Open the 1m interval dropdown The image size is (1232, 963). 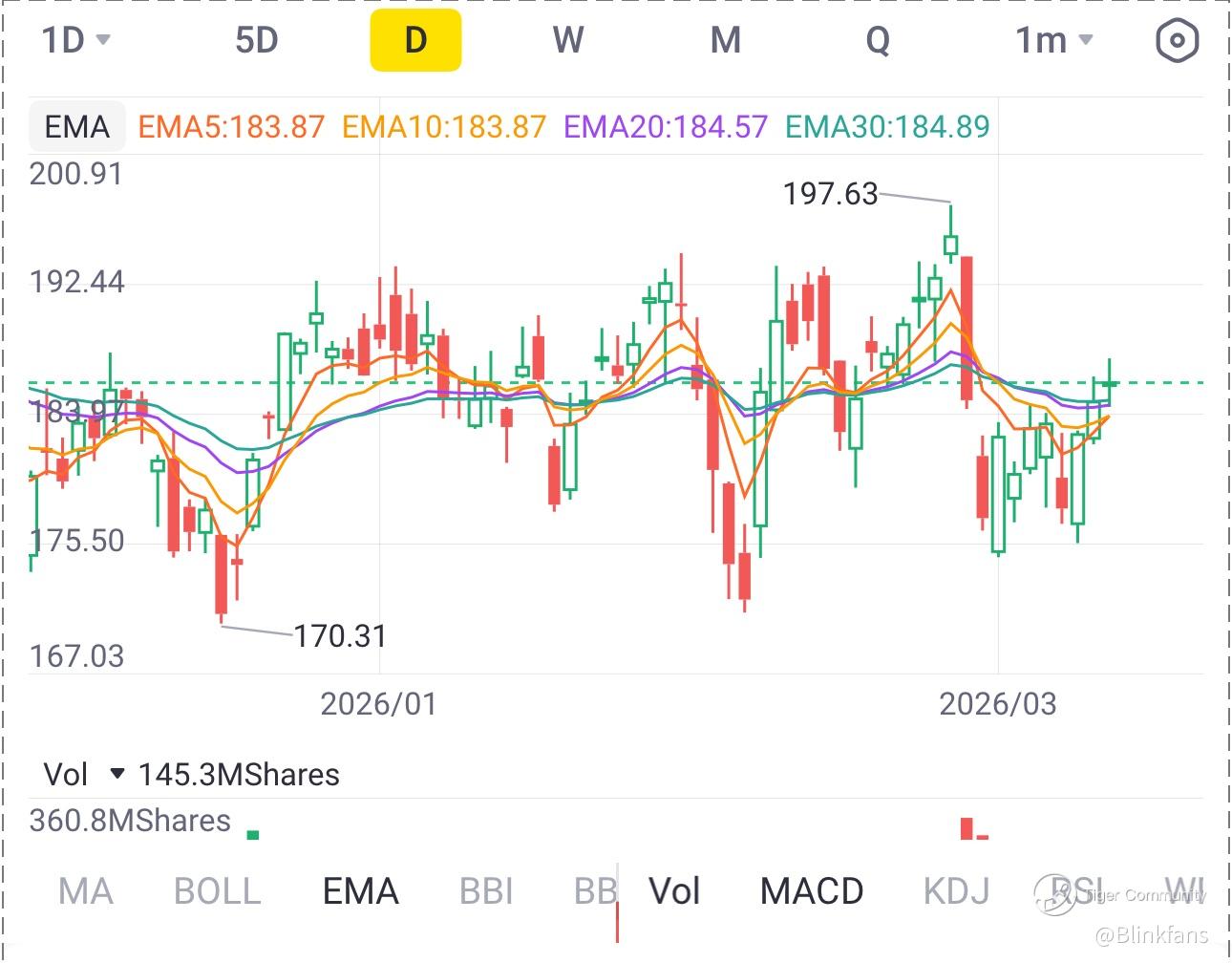[x=1054, y=40]
